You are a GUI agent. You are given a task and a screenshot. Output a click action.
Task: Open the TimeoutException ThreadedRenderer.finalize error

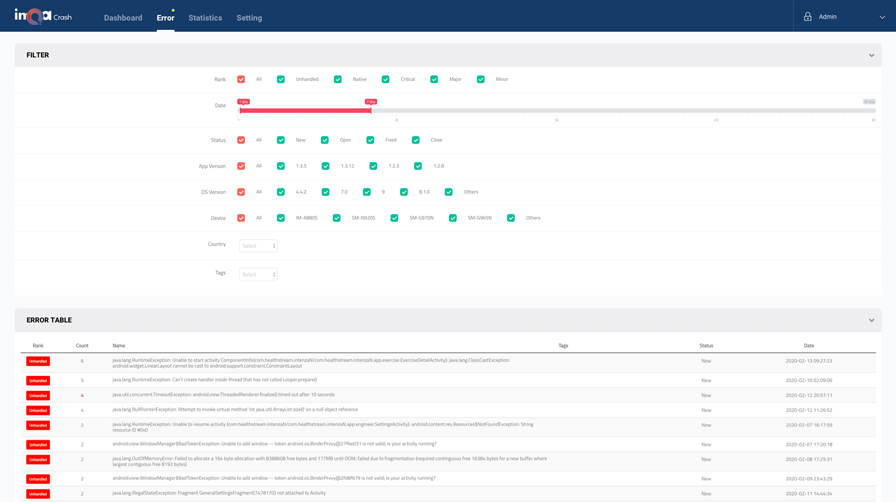pyautogui.click(x=448, y=395)
